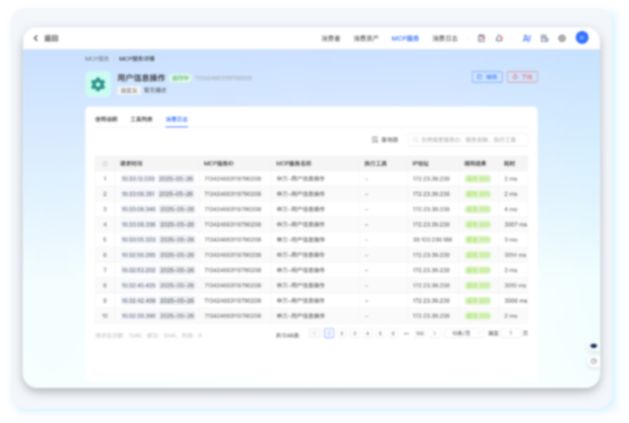Jump to last page 105 in pagination
The image size is (629, 423).
click(x=420, y=333)
